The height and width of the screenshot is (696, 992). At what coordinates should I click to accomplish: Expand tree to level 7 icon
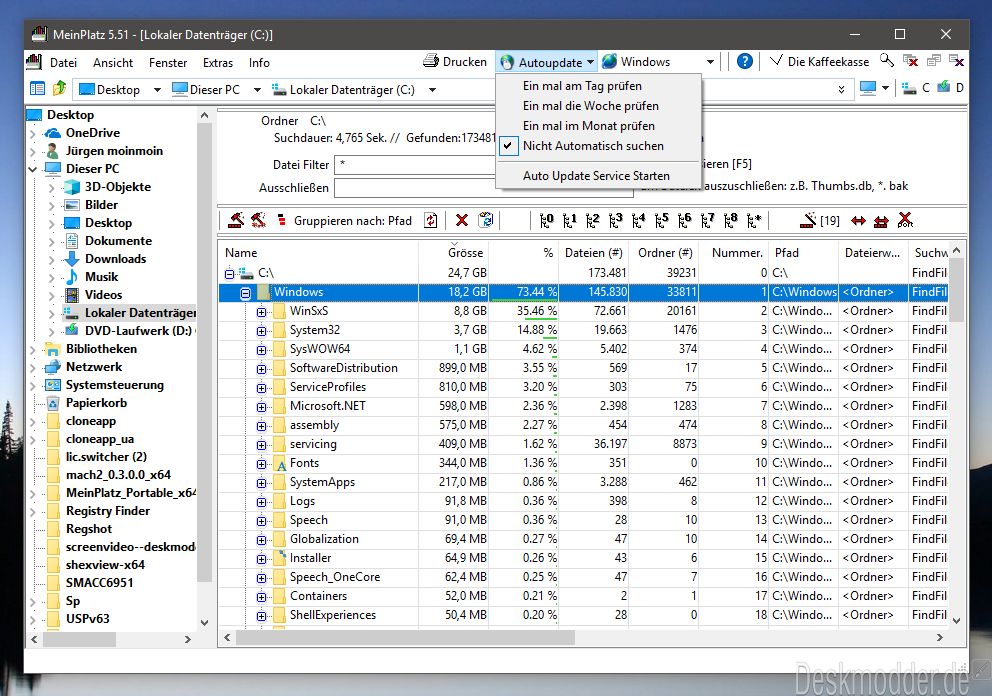[x=707, y=220]
